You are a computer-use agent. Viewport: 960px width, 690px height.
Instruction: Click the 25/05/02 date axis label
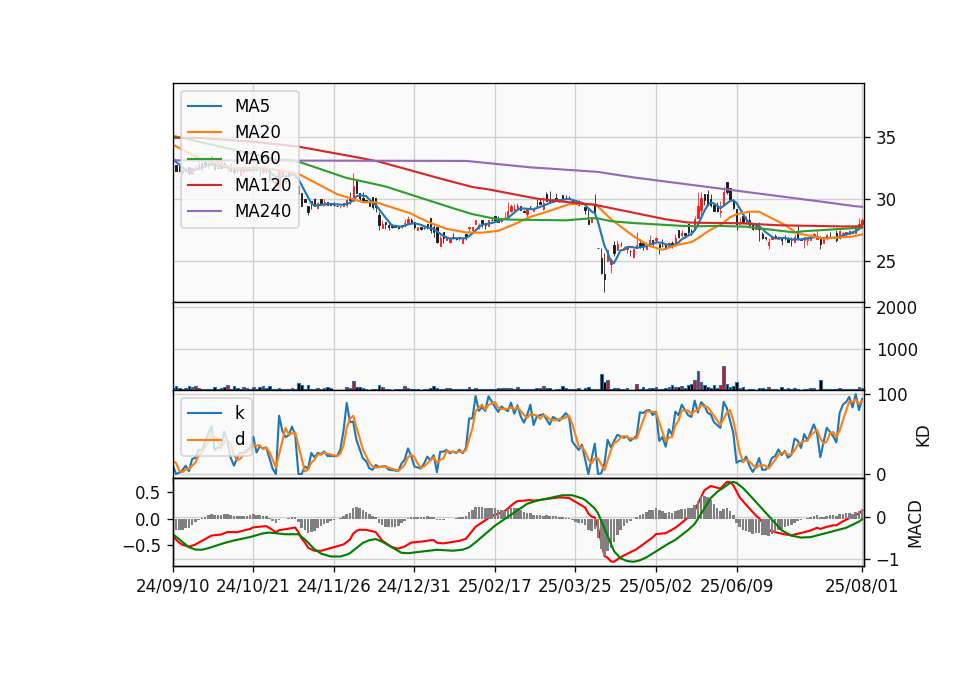pyautogui.click(x=656, y=586)
